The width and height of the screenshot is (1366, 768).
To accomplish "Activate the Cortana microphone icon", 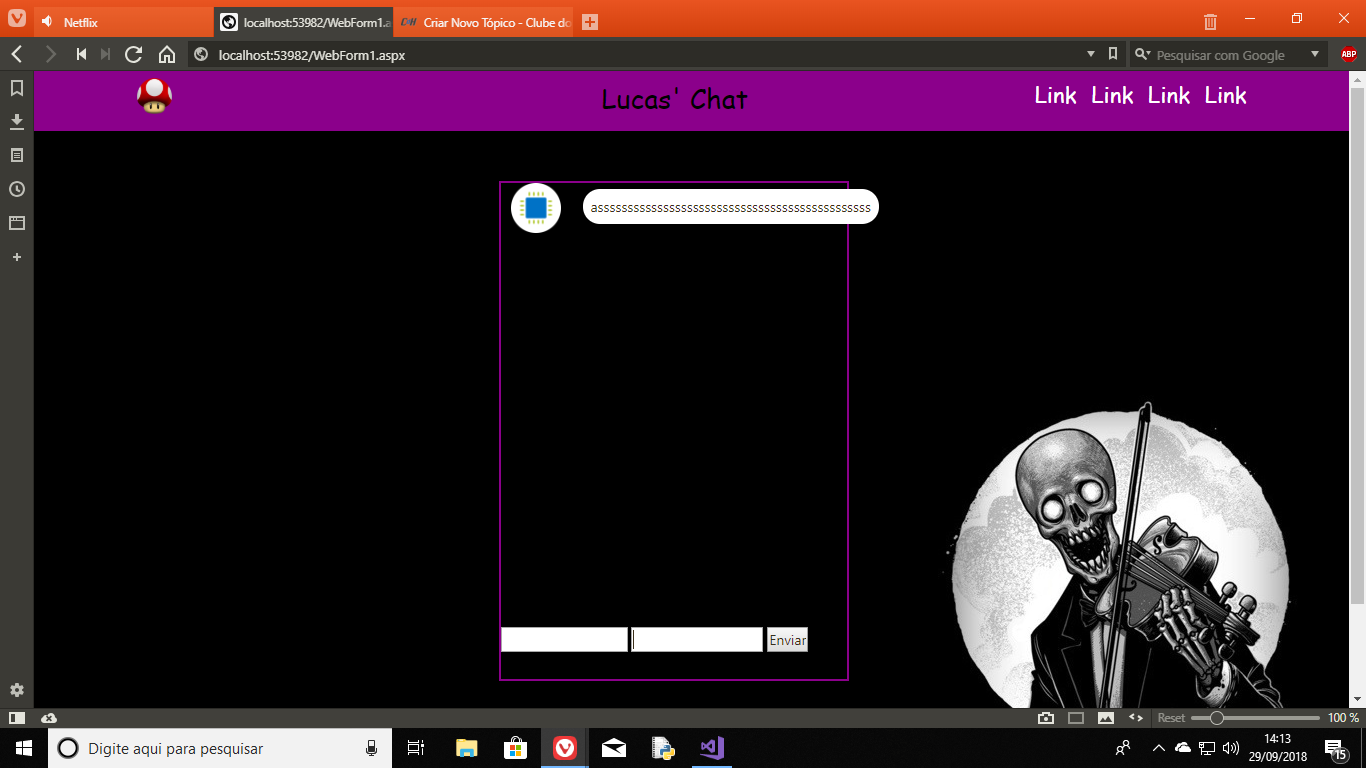I will pyautogui.click(x=371, y=748).
